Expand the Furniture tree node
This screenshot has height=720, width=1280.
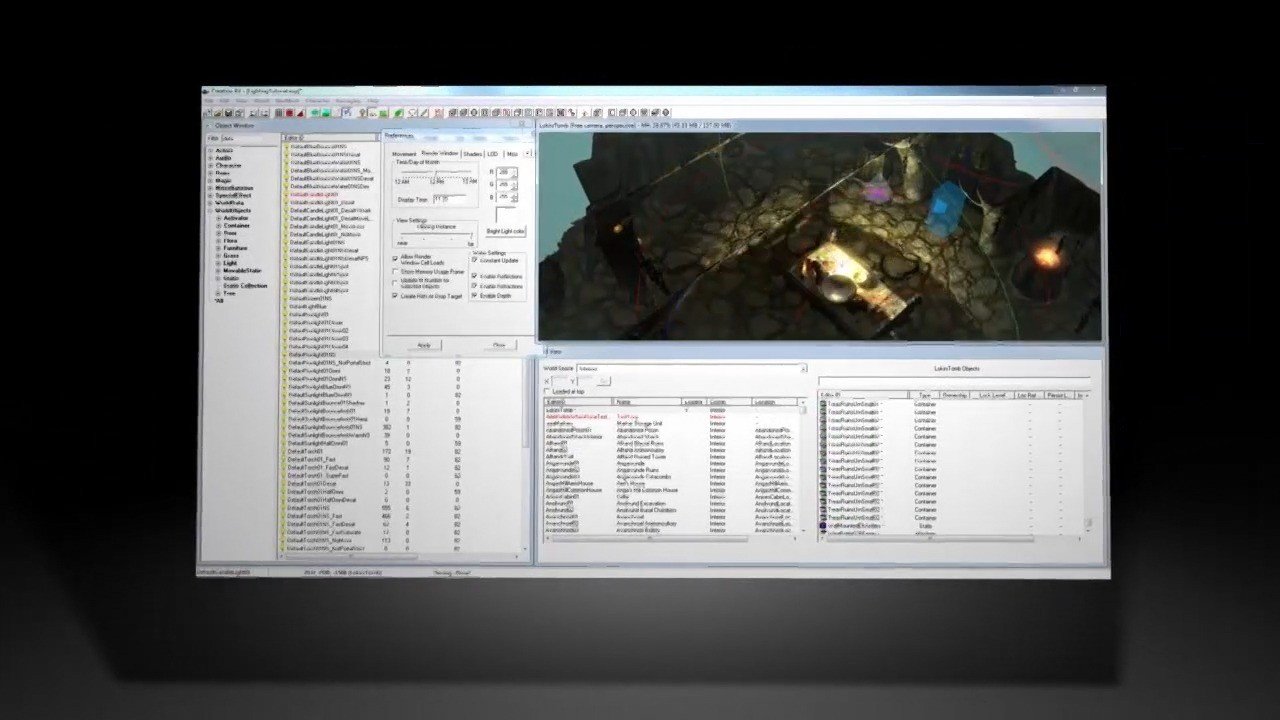click(x=219, y=247)
